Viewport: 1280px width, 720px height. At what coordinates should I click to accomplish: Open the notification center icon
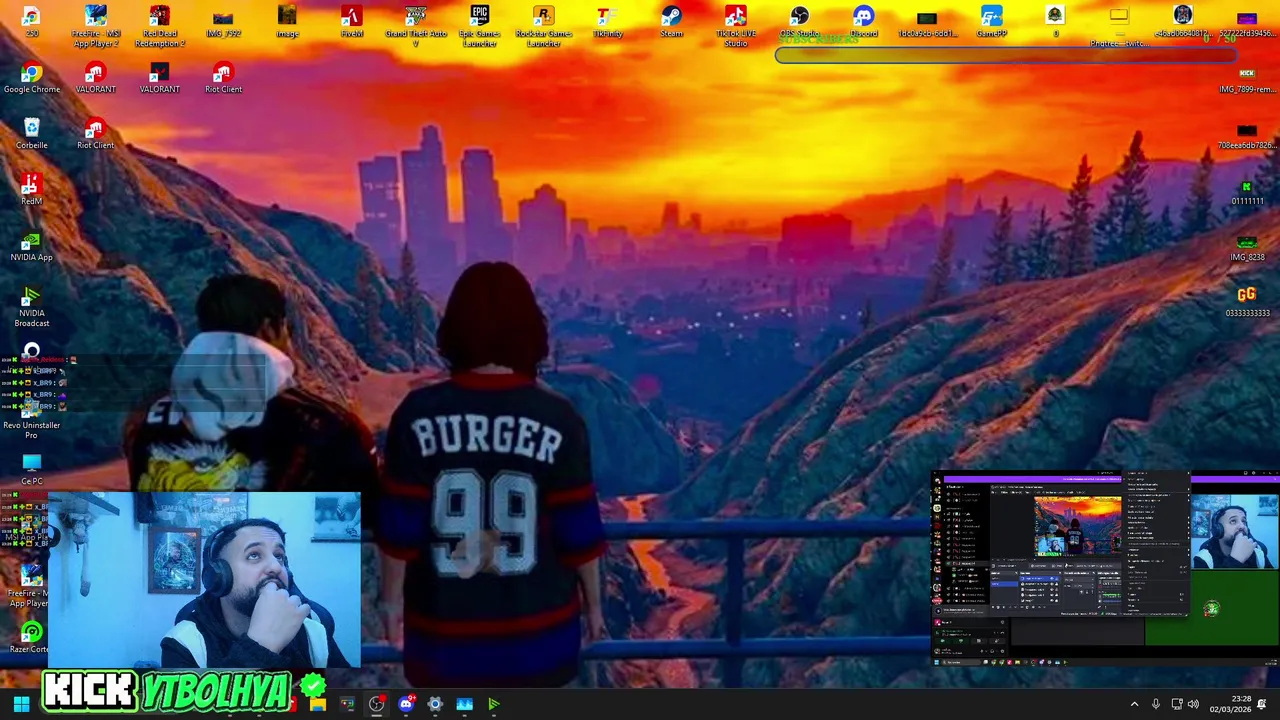1262,704
